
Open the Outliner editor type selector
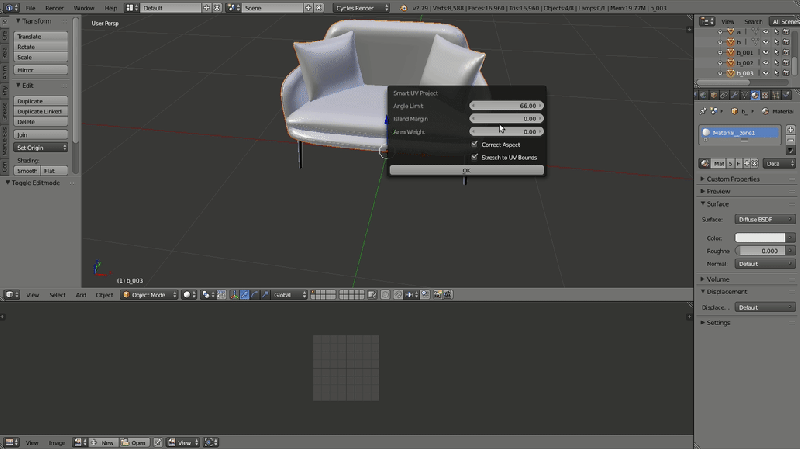pos(707,21)
